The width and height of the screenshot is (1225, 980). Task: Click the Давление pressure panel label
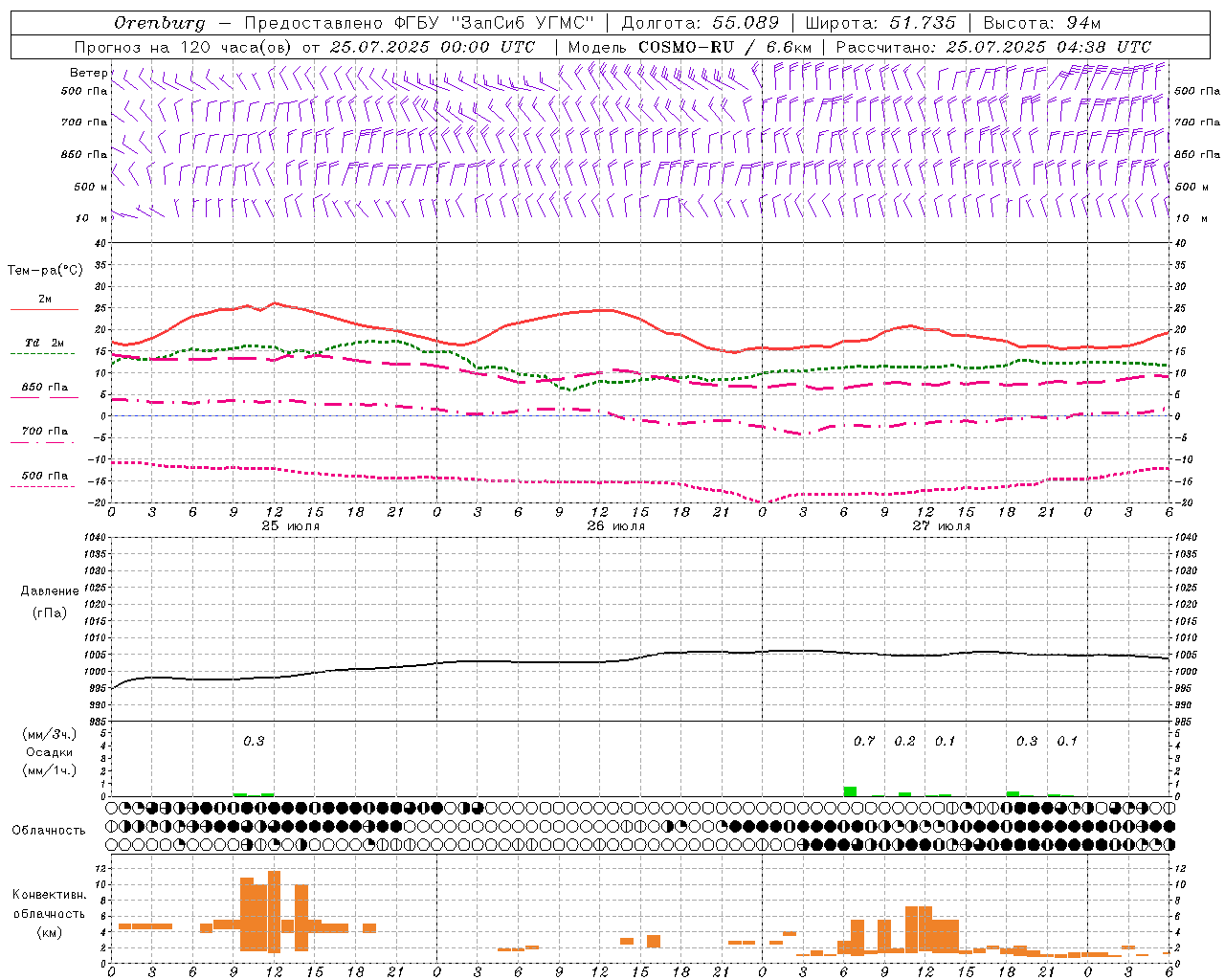pos(50,591)
